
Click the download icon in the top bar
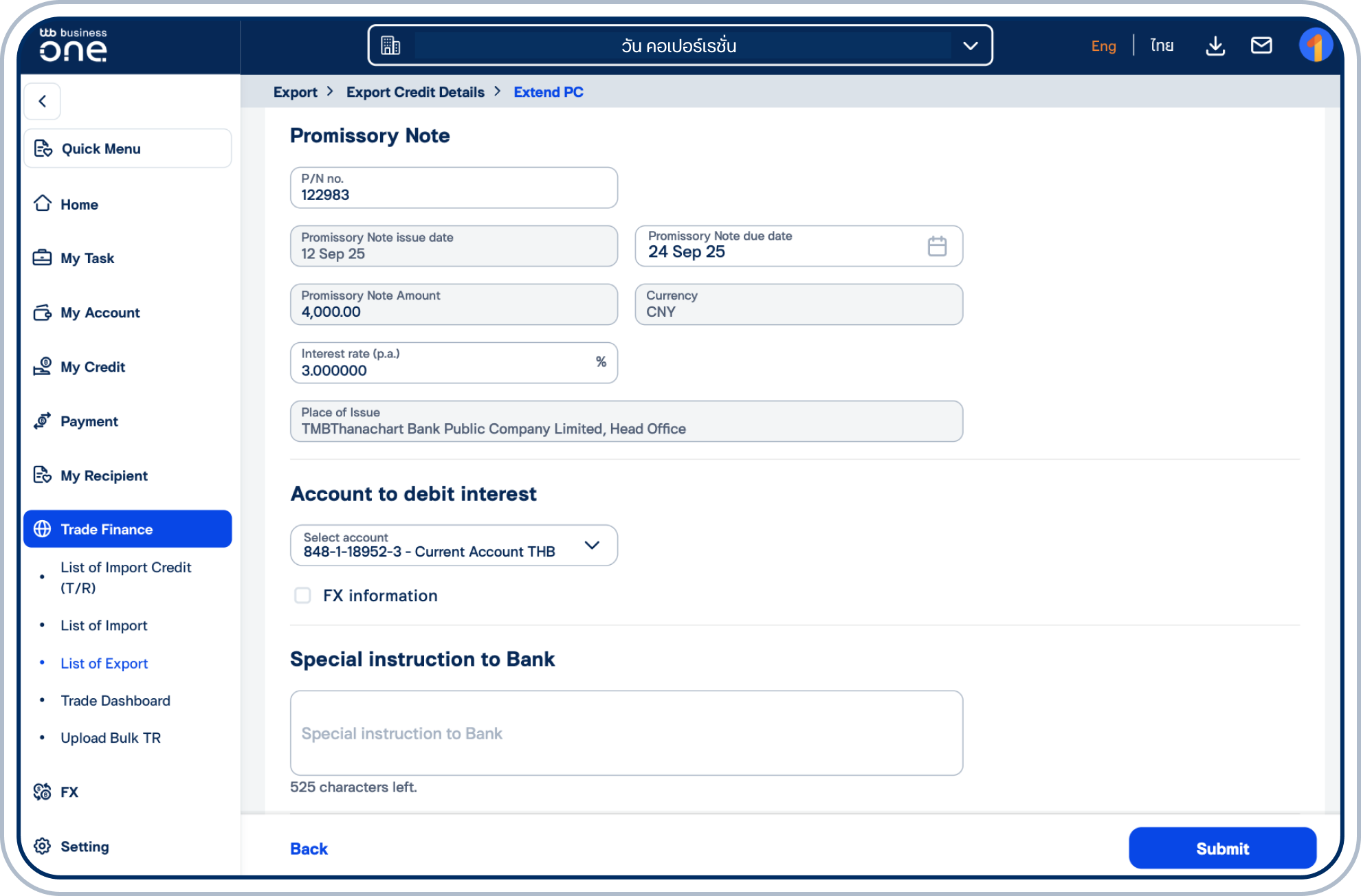click(1215, 45)
